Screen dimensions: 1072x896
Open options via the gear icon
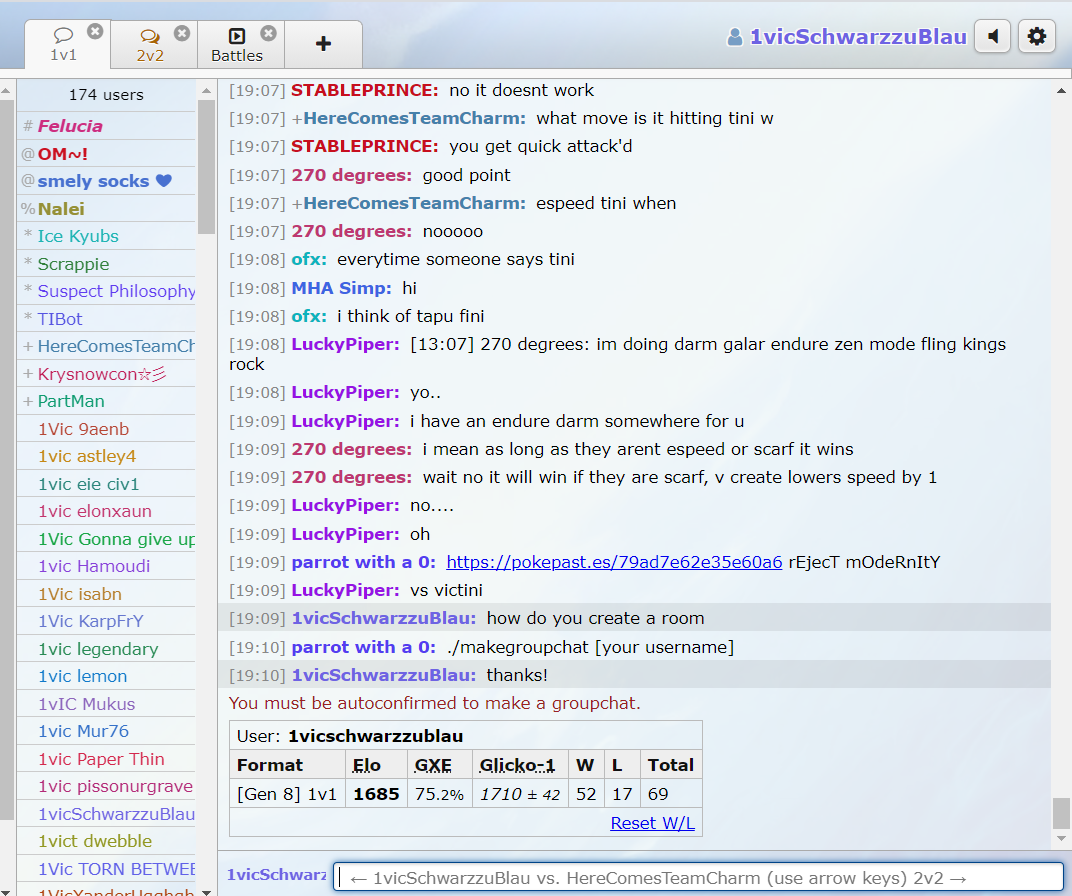1036,36
